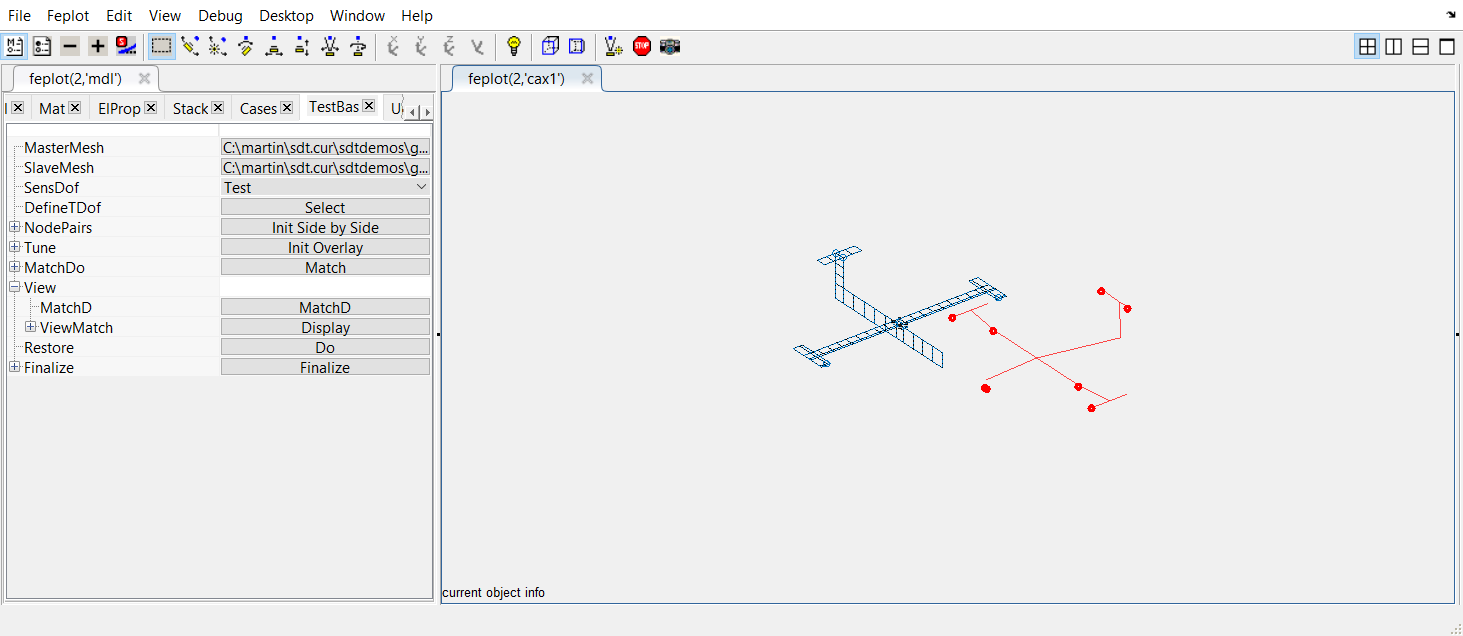
Task: Collapse the View tree node
Action: [15, 287]
